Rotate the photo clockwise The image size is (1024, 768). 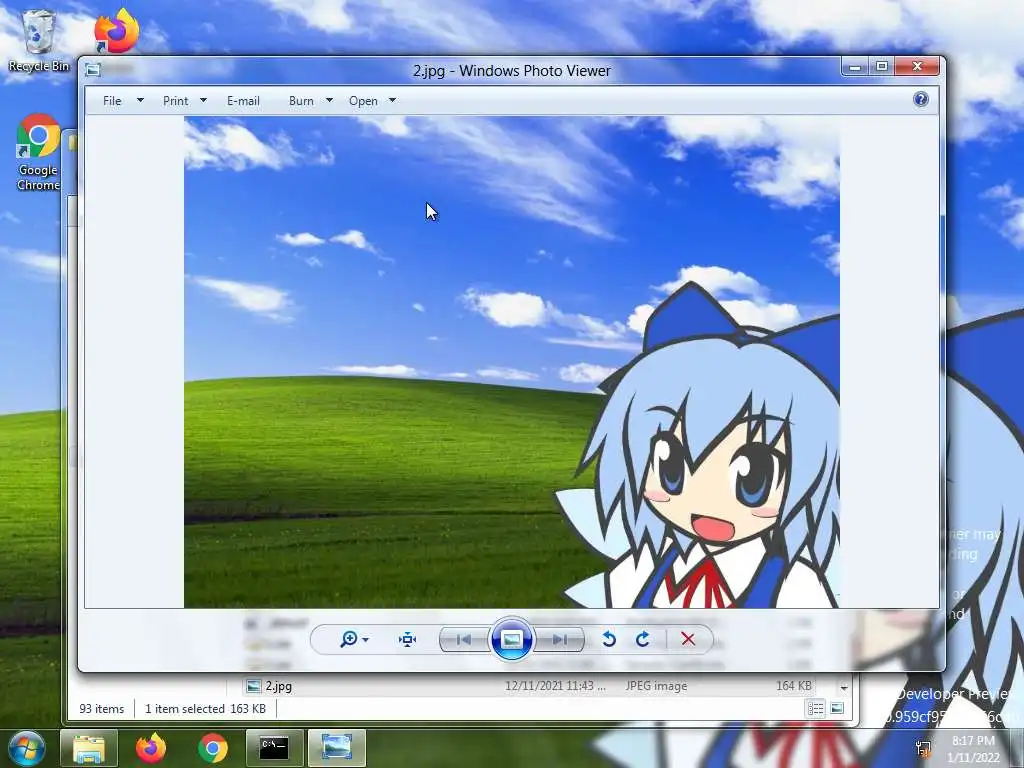tap(643, 639)
